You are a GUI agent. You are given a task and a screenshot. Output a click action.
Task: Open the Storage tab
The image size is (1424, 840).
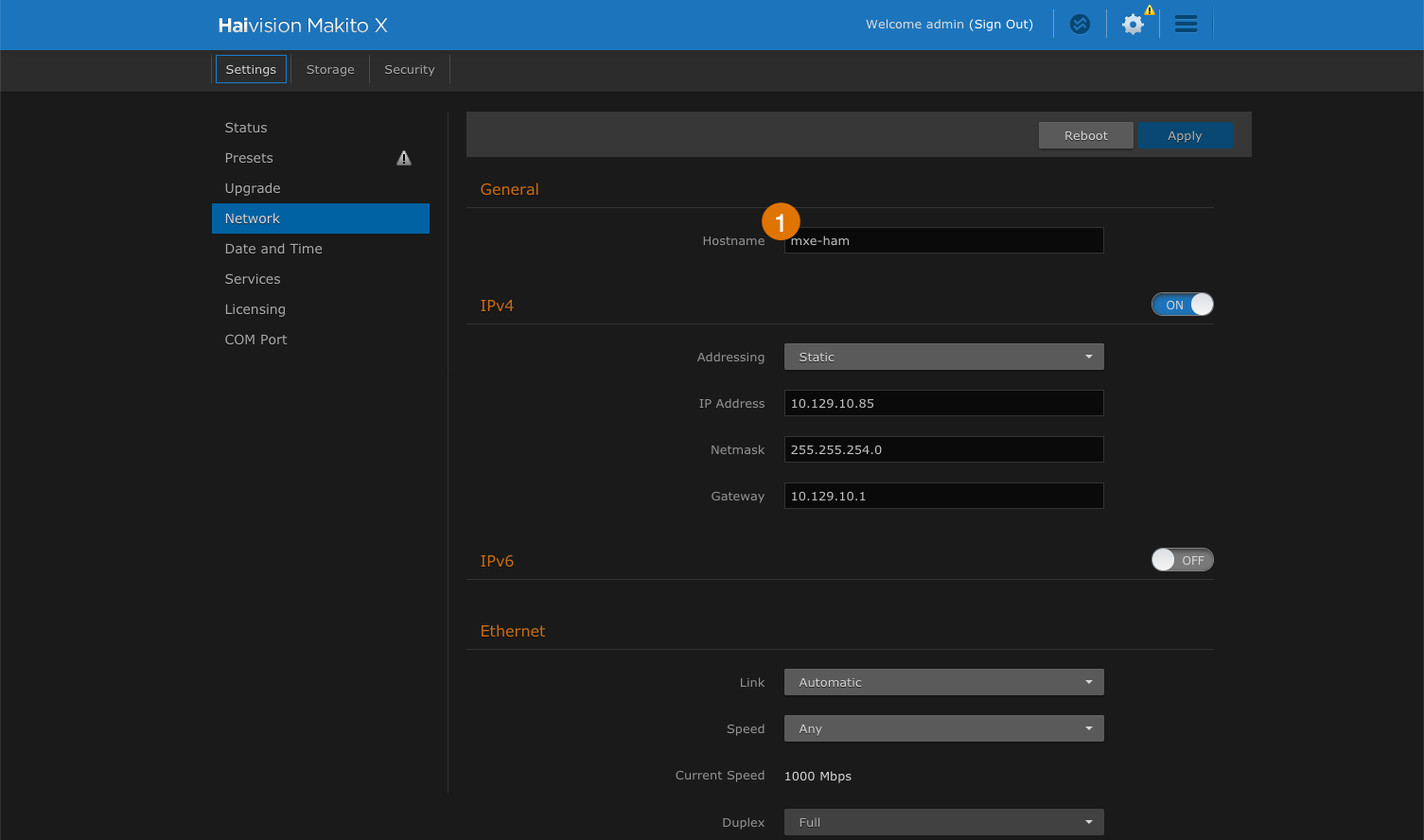329,69
